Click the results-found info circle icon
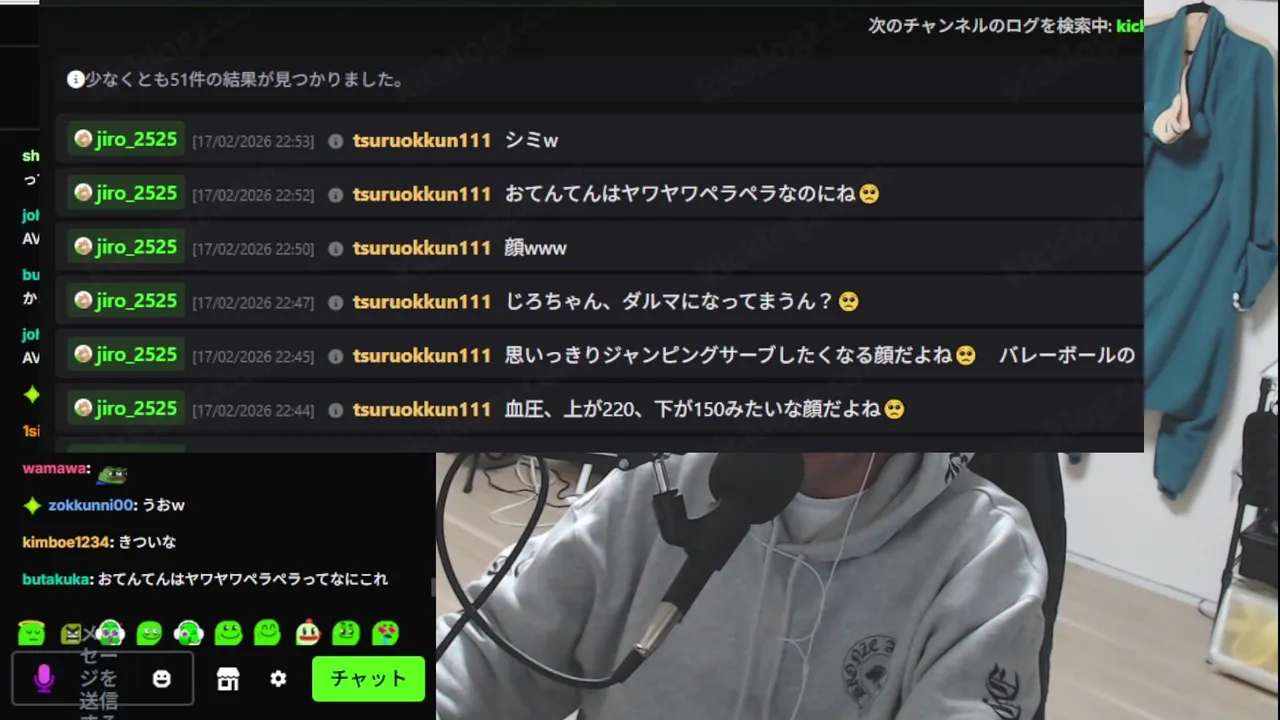Viewport: 1280px width, 720px height. point(75,79)
